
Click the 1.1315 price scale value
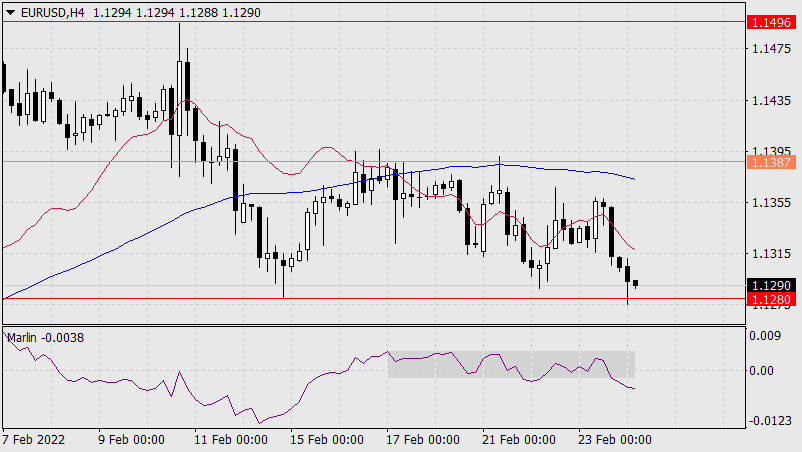tap(771, 254)
